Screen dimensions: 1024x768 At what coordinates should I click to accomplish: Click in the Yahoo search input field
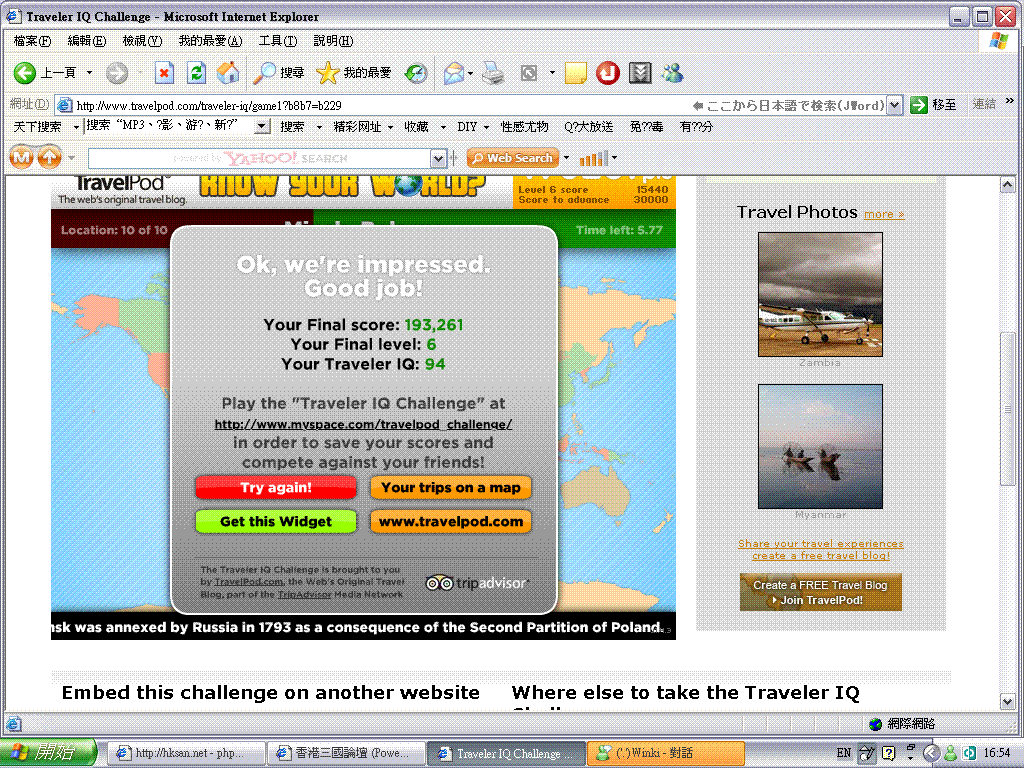click(x=259, y=157)
